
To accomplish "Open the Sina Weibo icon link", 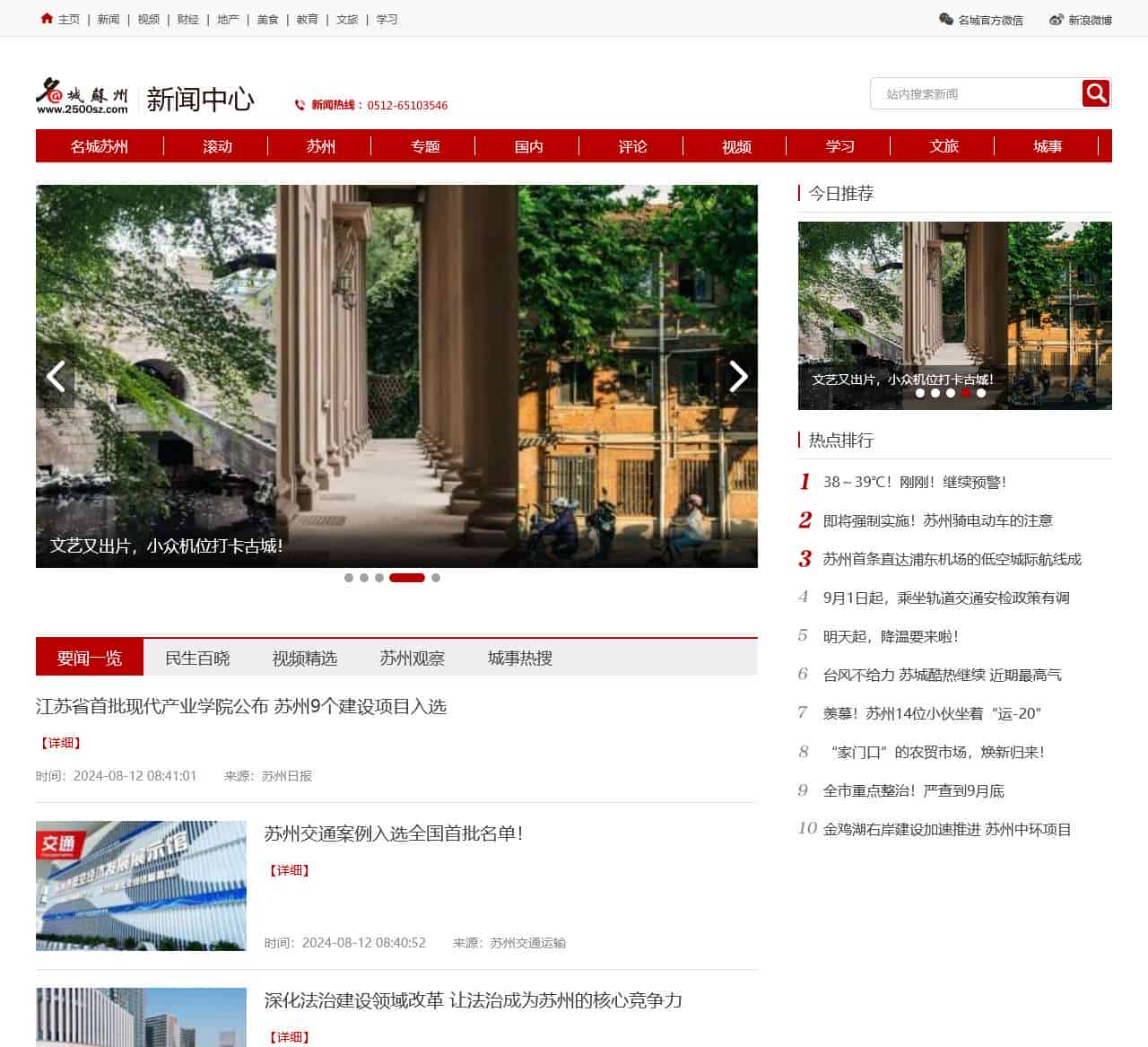I will (x=1057, y=19).
